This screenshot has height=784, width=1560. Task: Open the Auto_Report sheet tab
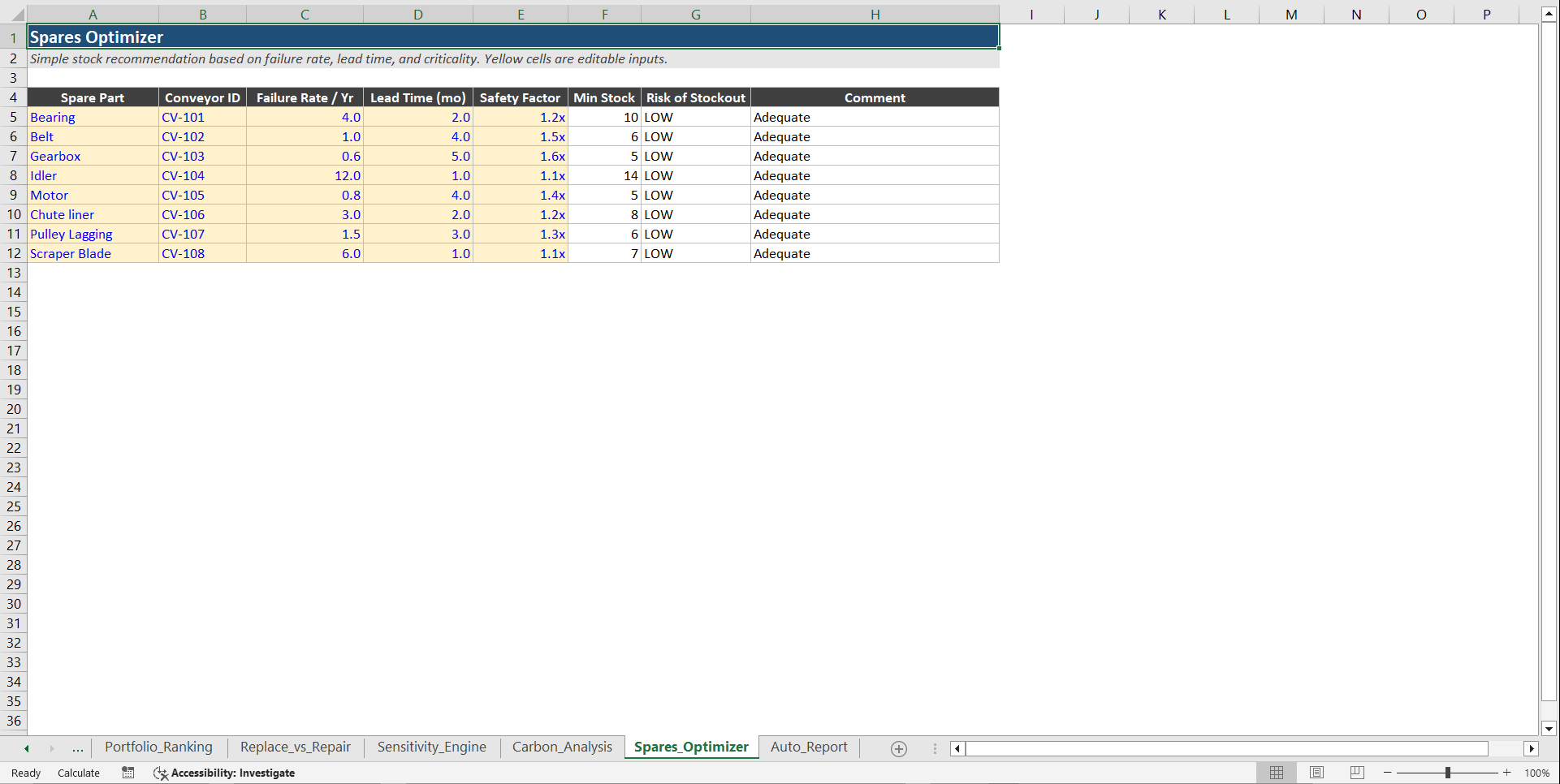coord(809,747)
